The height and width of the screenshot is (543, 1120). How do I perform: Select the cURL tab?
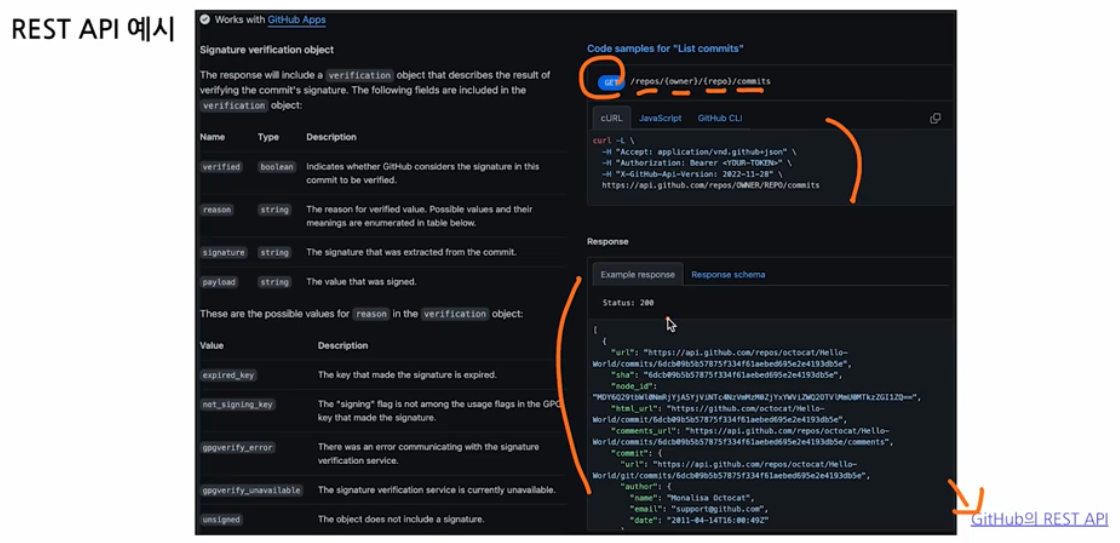click(x=611, y=119)
